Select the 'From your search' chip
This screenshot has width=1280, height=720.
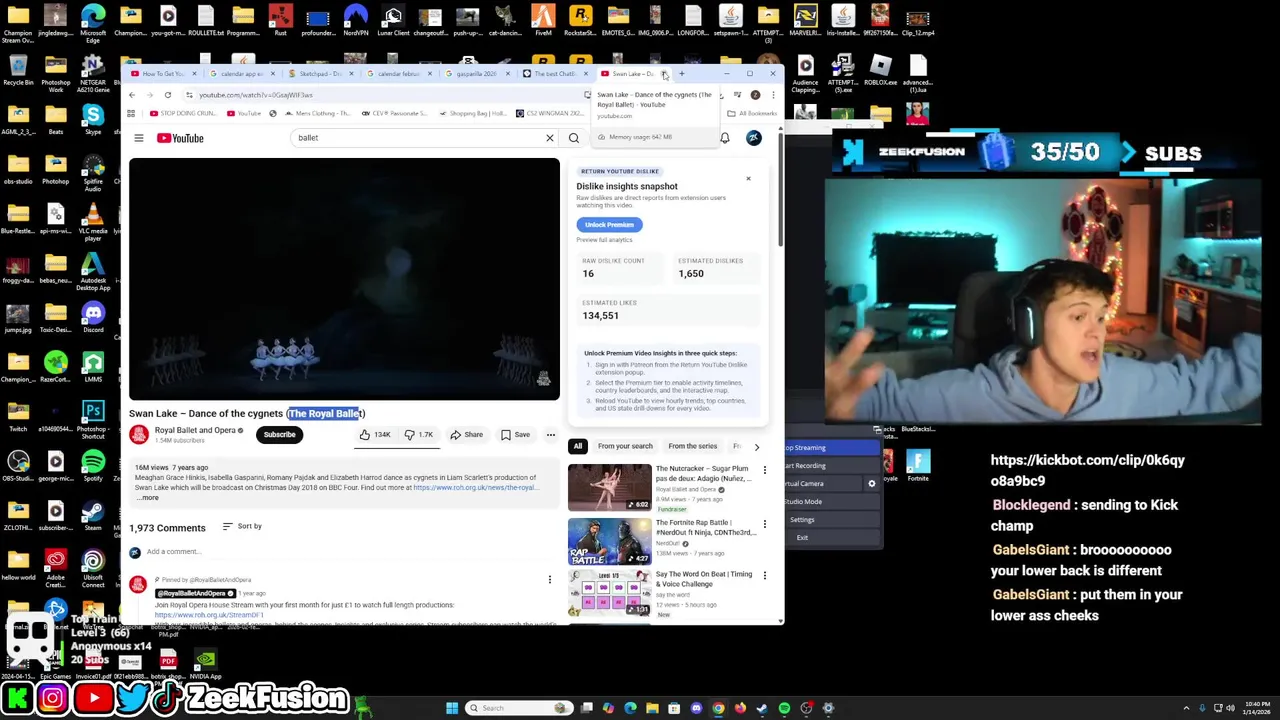click(625, 446)
